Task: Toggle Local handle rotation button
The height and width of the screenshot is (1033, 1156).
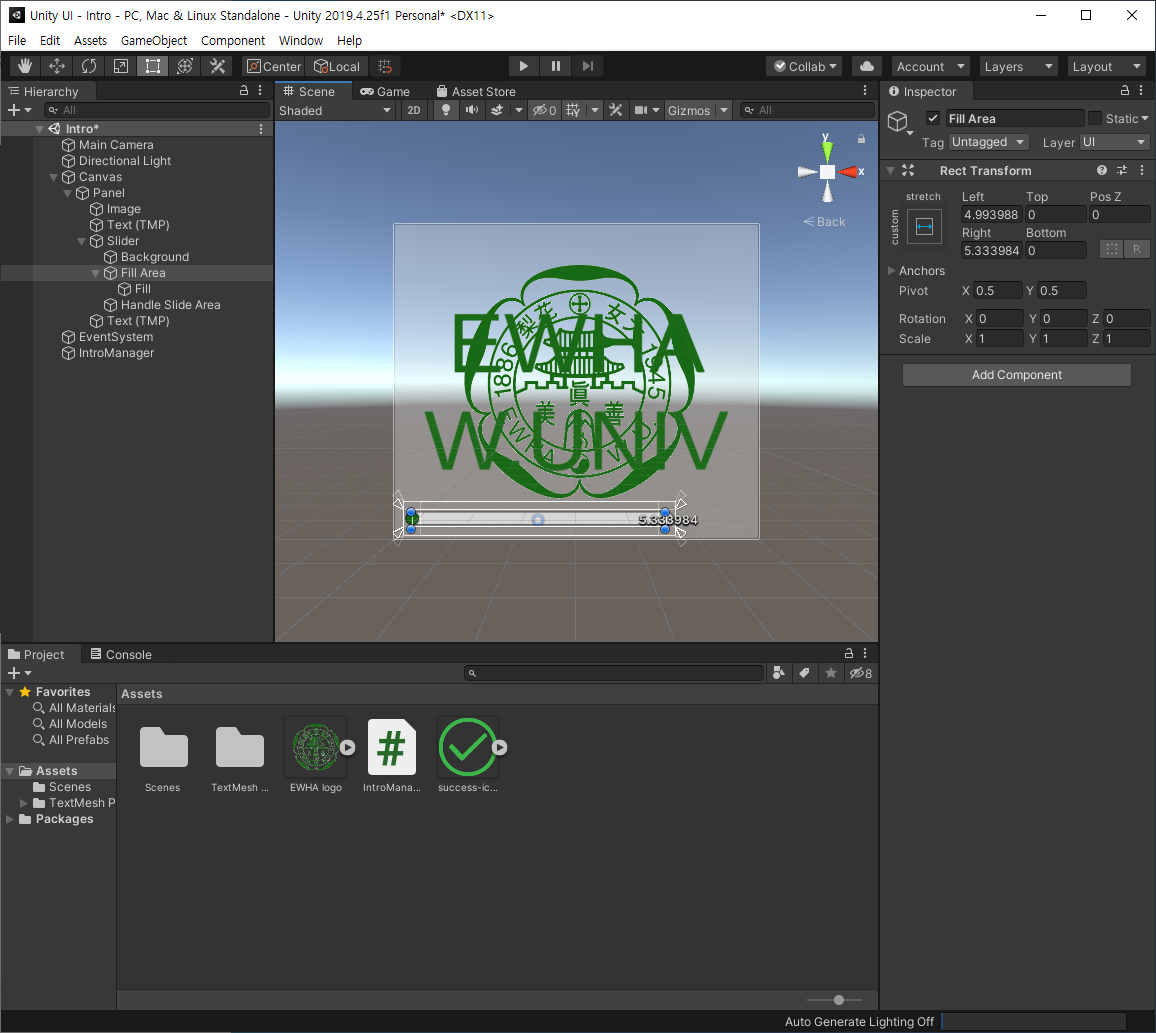Action: (337, 66)
